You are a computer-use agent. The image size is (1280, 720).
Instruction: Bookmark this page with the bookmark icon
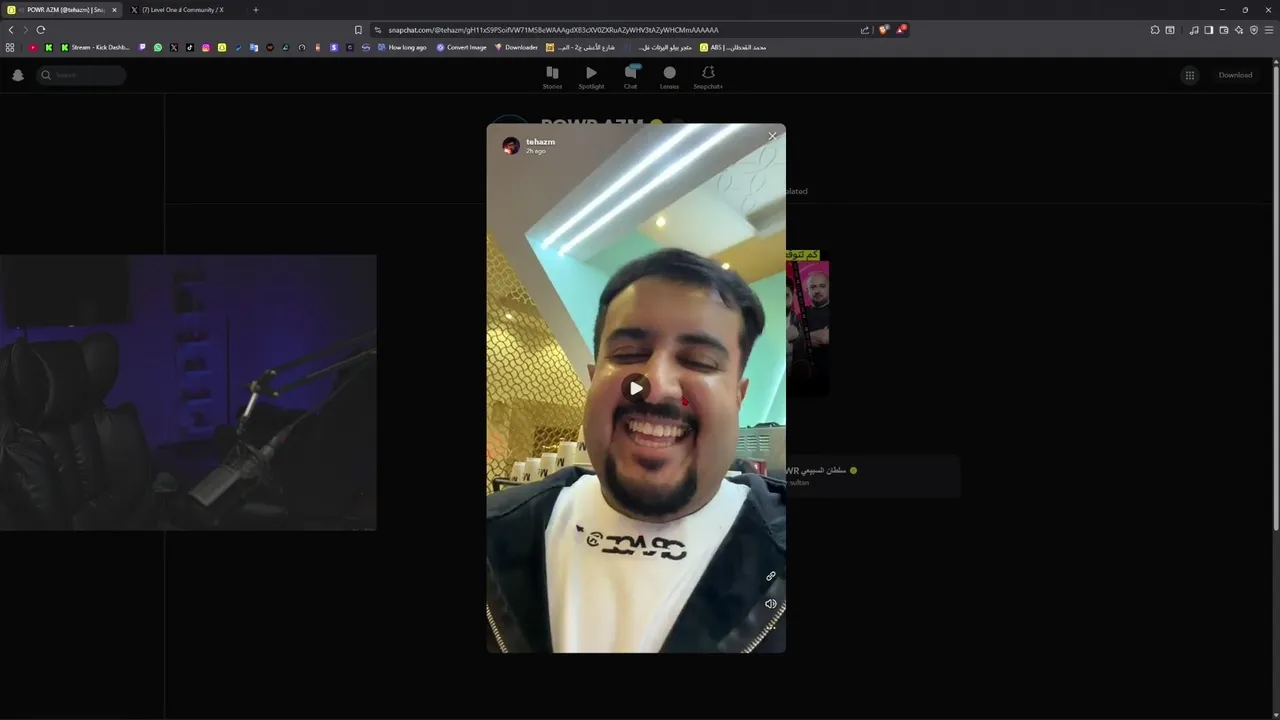[358, 30]
